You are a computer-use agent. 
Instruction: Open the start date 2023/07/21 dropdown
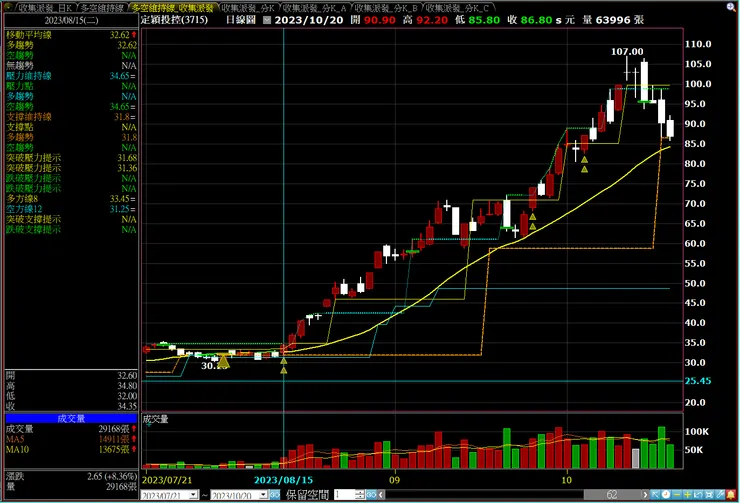[x=193, y=495]
